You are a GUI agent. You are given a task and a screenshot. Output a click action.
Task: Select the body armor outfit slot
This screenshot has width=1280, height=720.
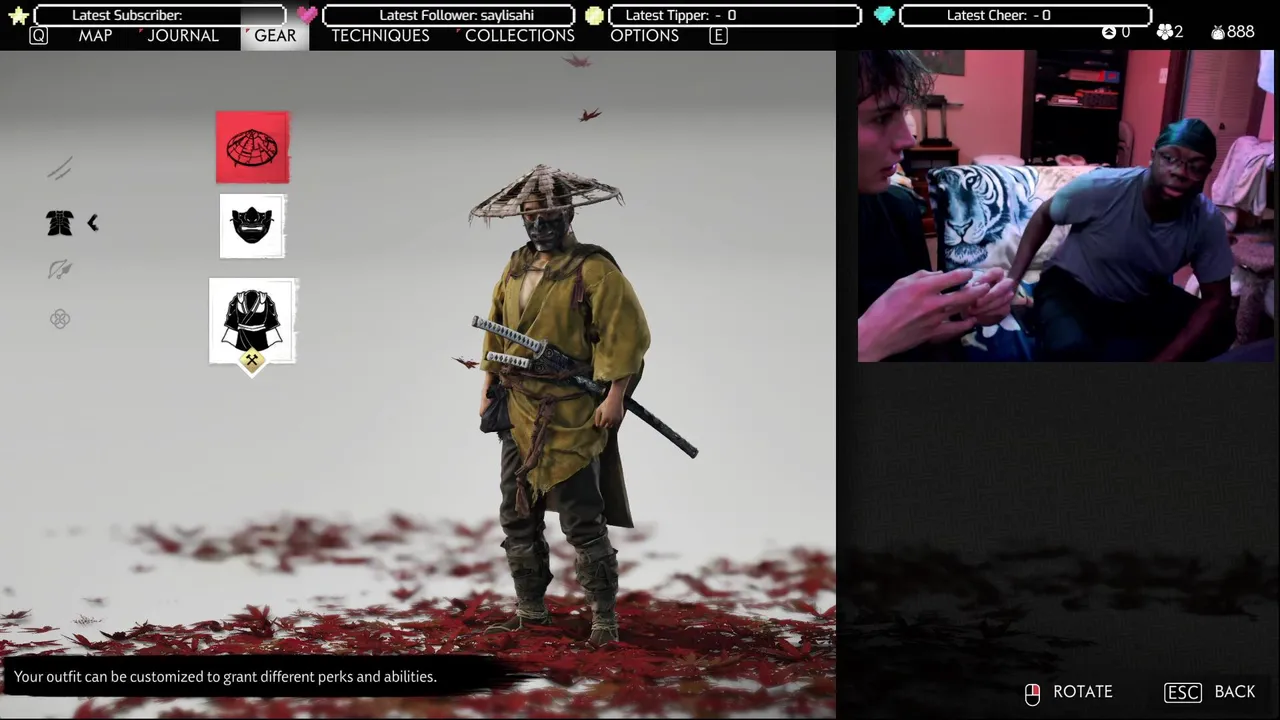coord(252,321)
